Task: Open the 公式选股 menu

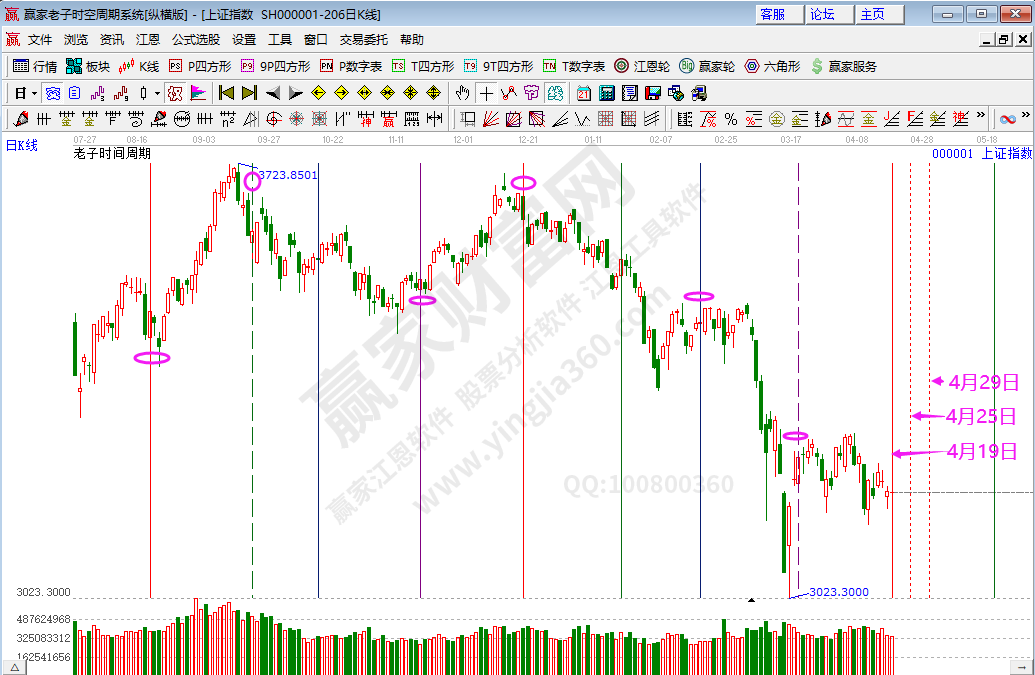Action: coord(195,40)
